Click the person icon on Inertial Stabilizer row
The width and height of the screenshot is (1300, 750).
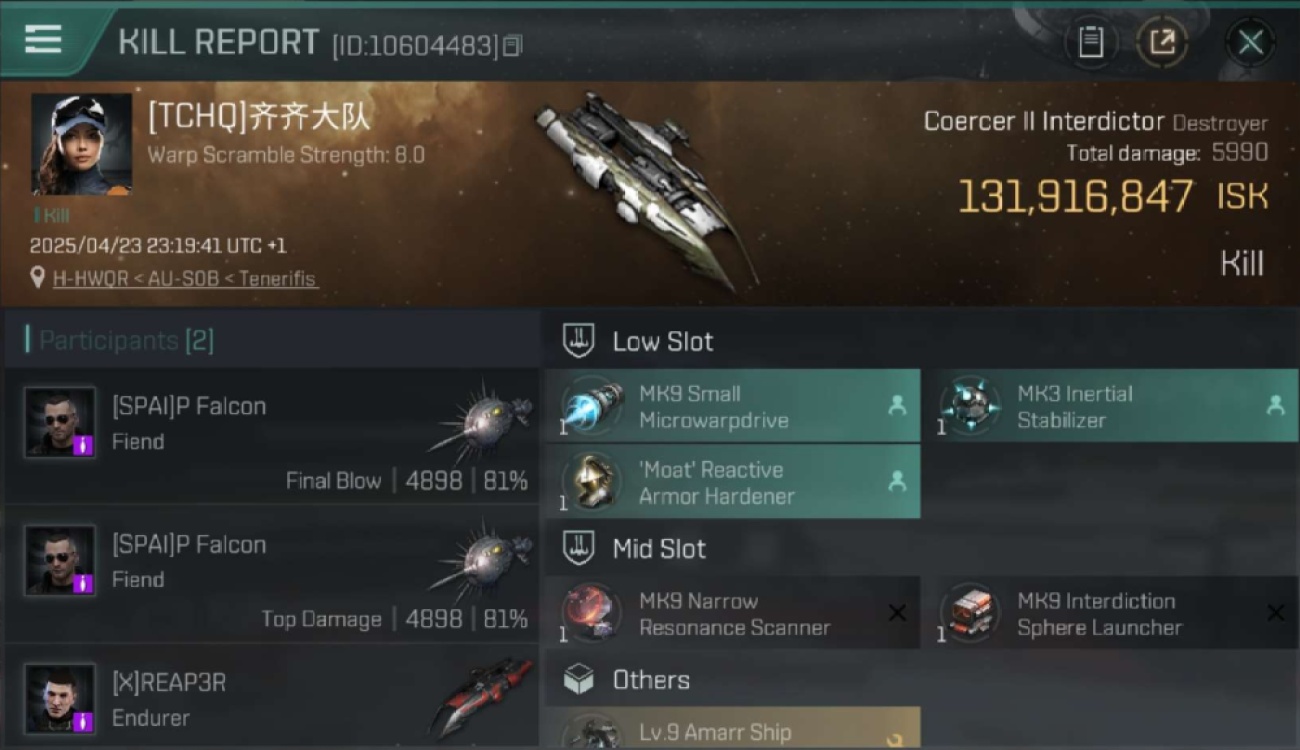[1275, 406]
